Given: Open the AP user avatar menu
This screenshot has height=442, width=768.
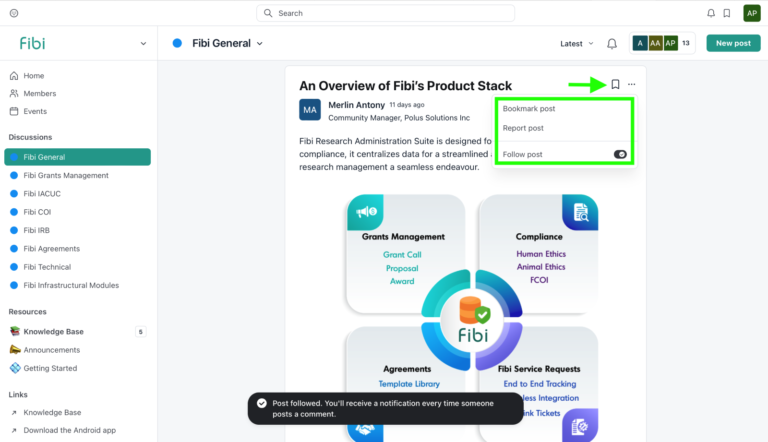Looking at the screenshot, I should coord(751,13).
